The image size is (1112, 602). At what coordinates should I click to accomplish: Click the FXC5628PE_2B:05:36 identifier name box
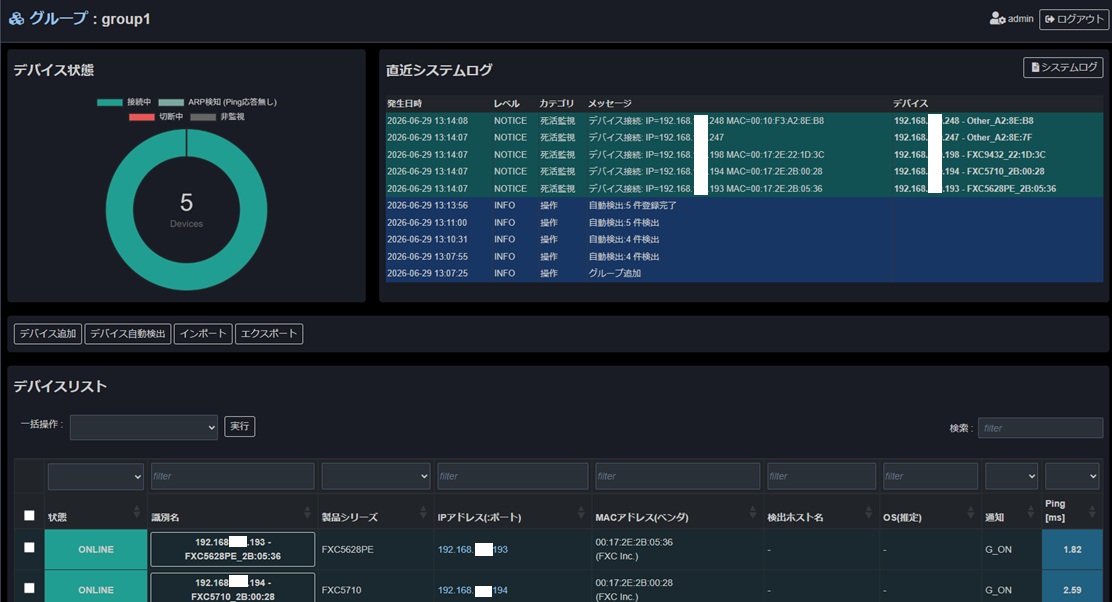point(233,550)
